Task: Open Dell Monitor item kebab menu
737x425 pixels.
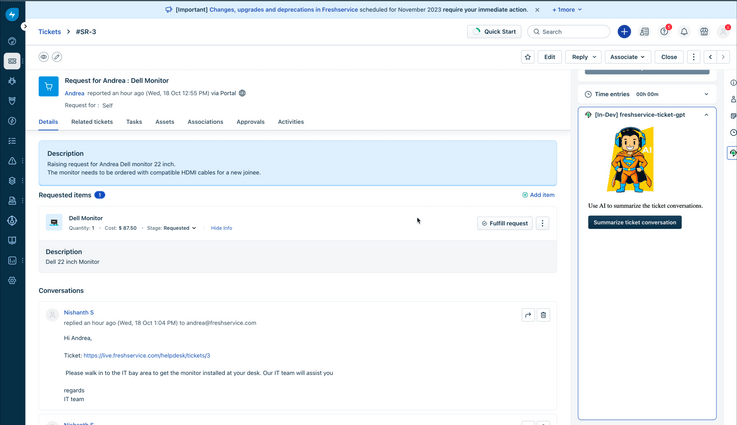Action: (x=542, y=223)
